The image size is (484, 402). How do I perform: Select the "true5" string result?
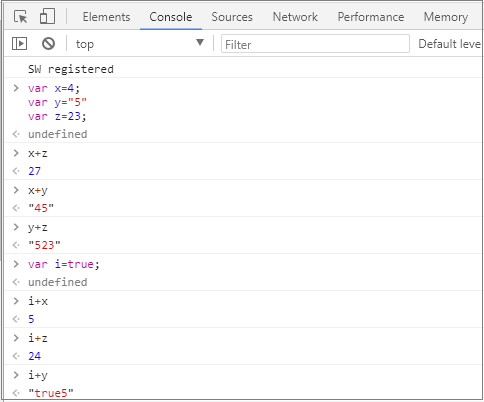[51, 393]
